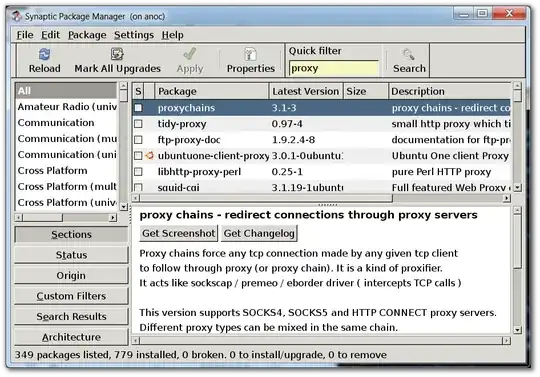Click the Apply checkmark icon

189,54
